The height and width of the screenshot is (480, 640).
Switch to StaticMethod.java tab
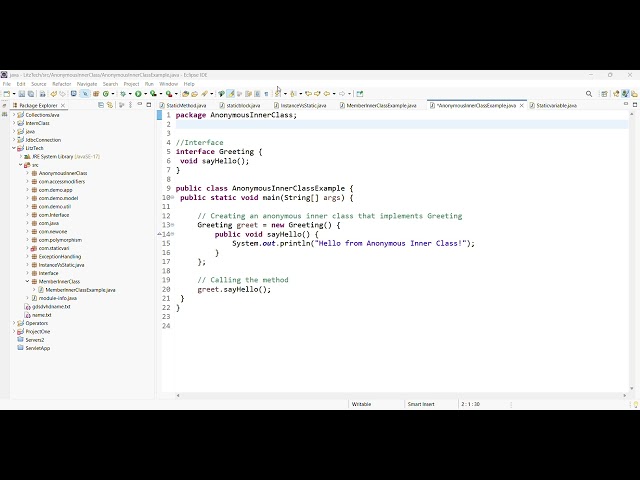point(183,106)
